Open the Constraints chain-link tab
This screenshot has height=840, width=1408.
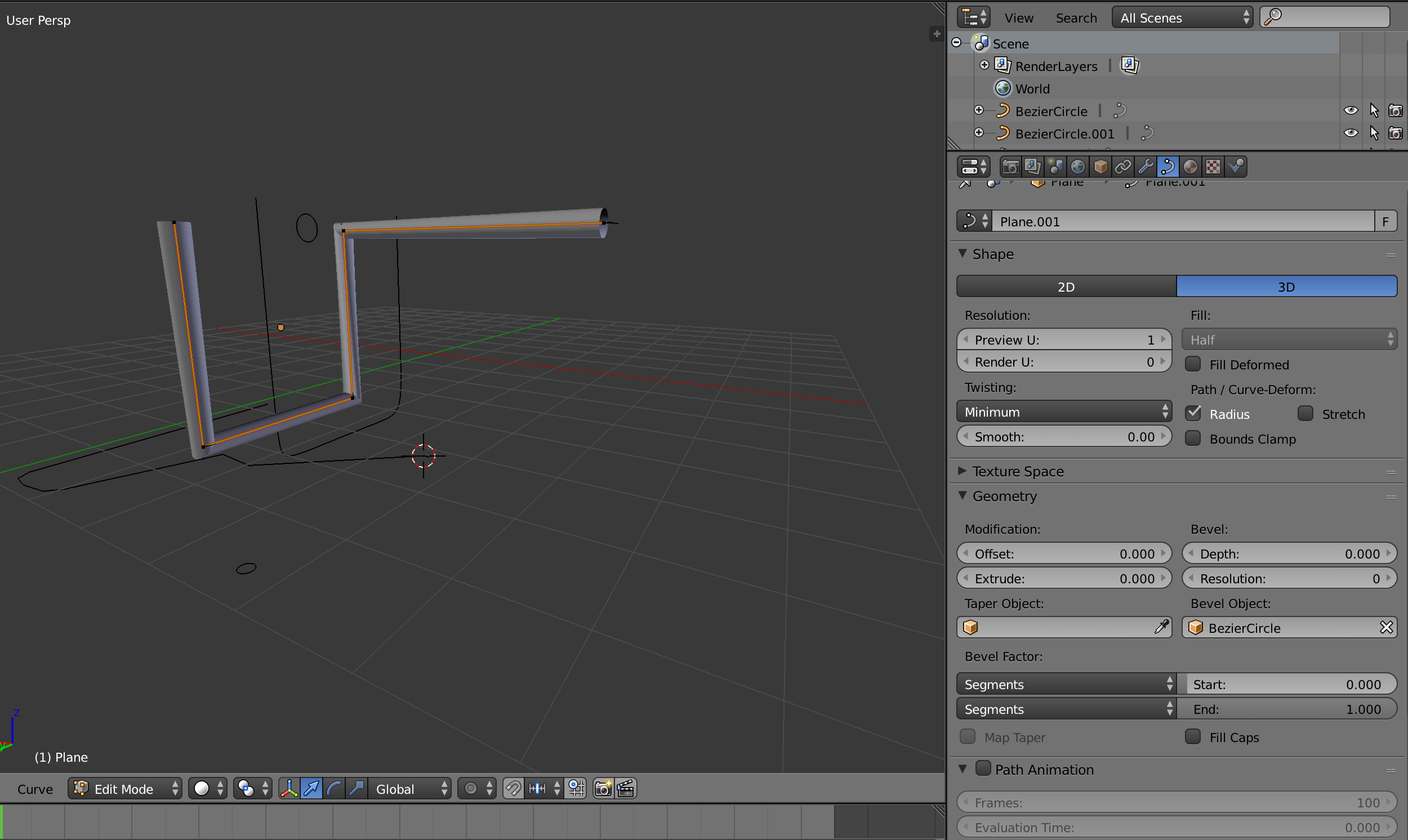click(x=1122, y=167)
